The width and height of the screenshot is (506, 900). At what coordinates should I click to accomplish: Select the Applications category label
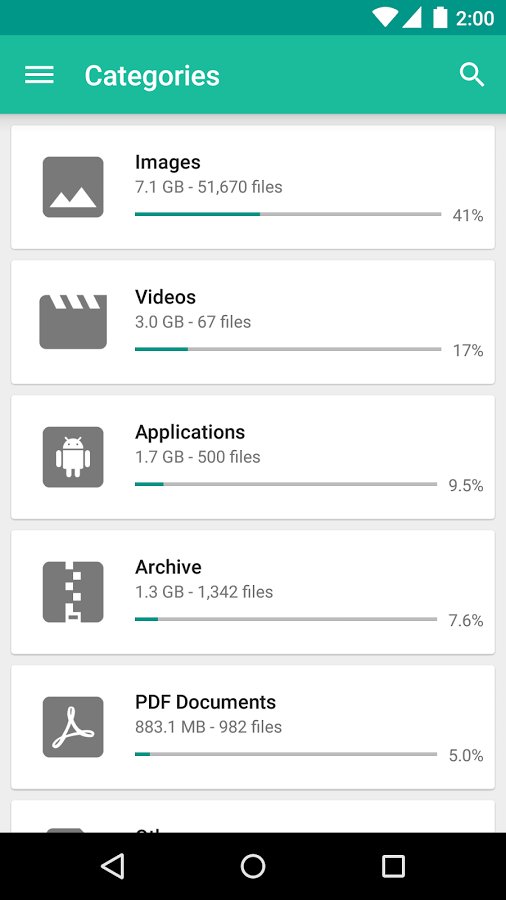tap(190, 432)
